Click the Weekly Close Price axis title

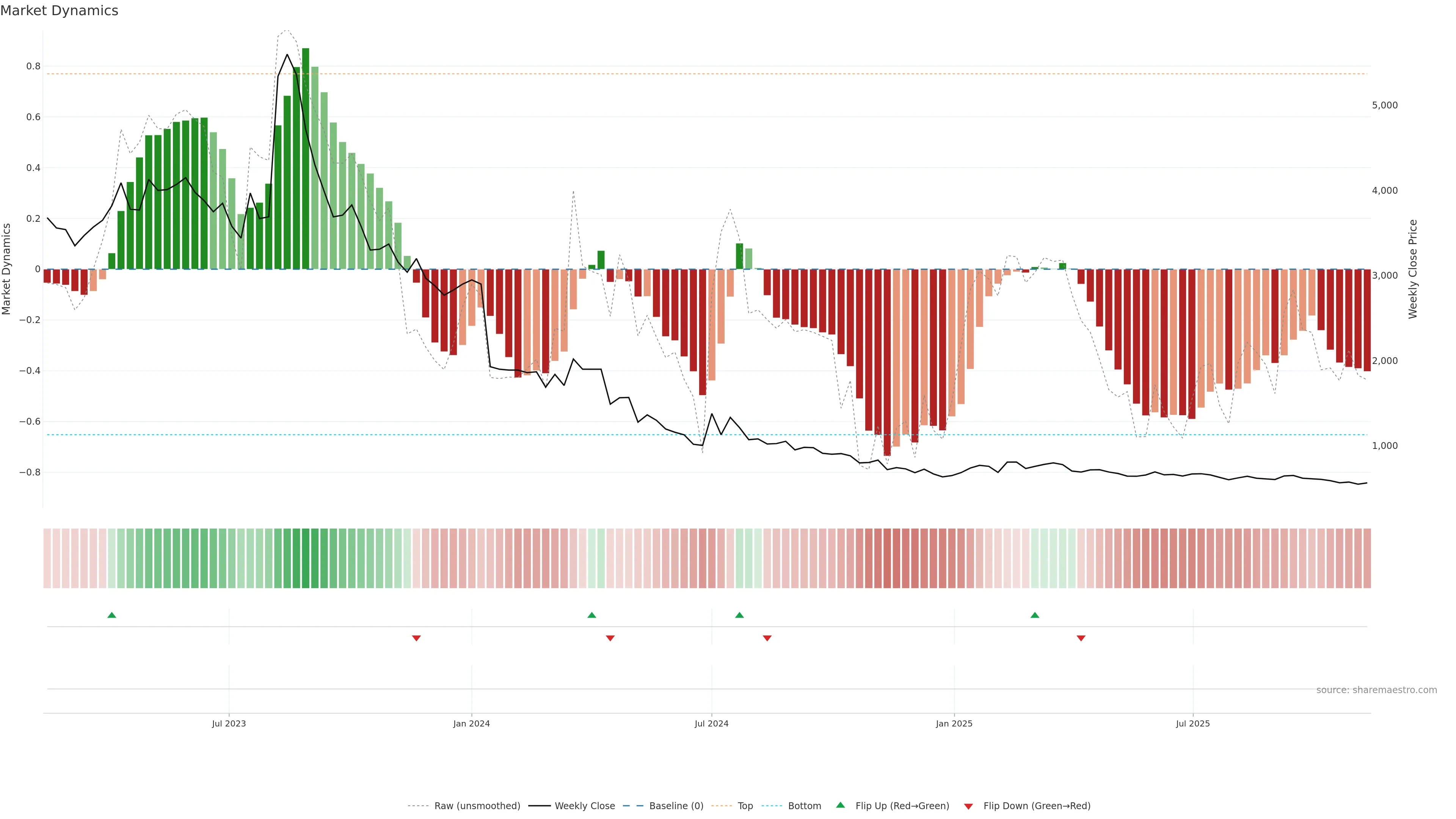(1413, 269)
